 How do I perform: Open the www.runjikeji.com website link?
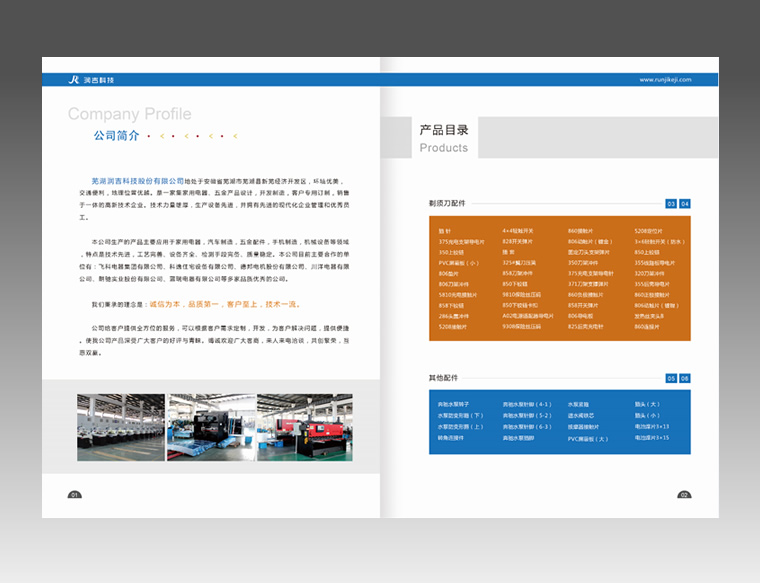pos(678,79)
